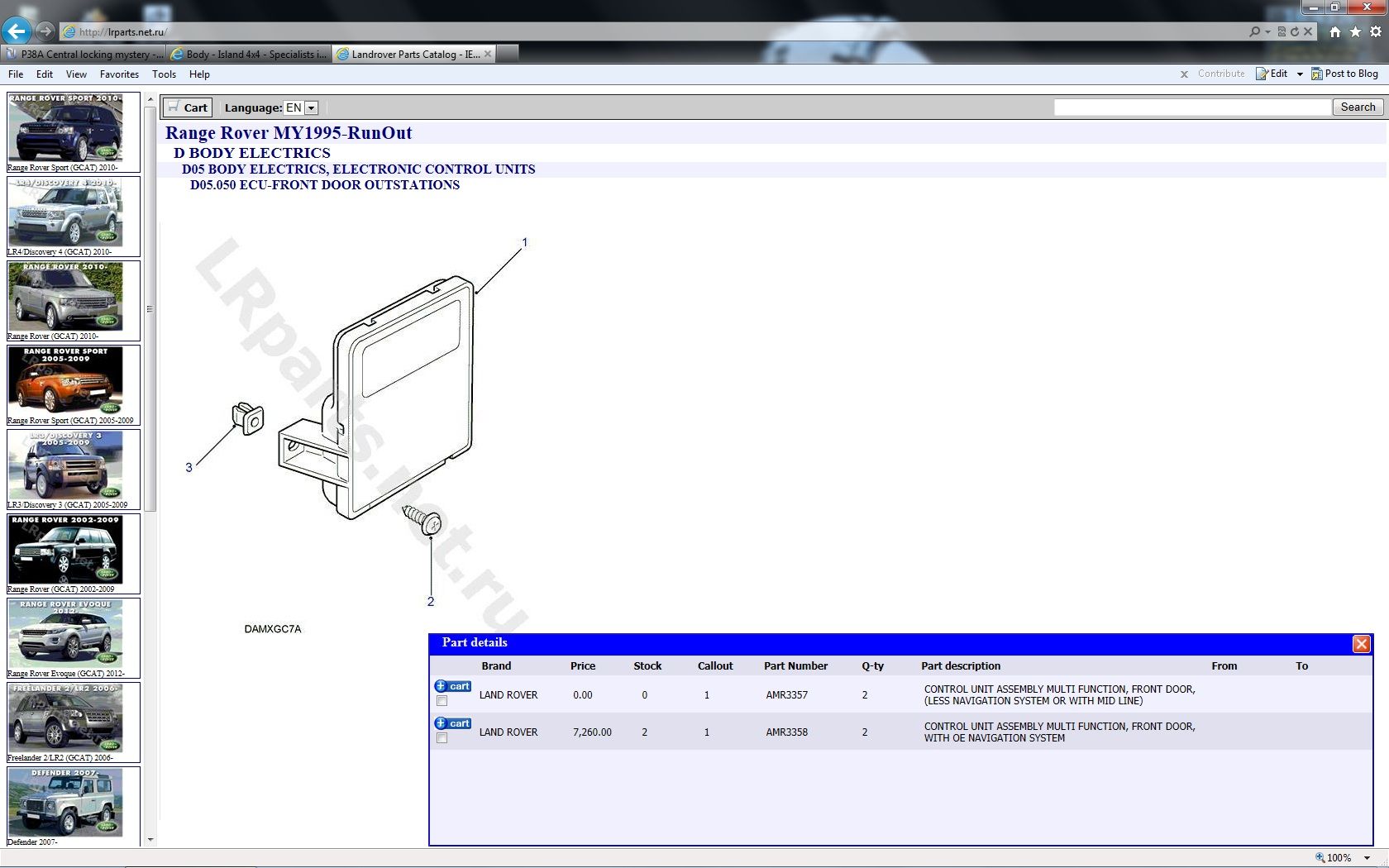Open a new blank tab
The image size is (1389, 868).
tap(508, 54)
